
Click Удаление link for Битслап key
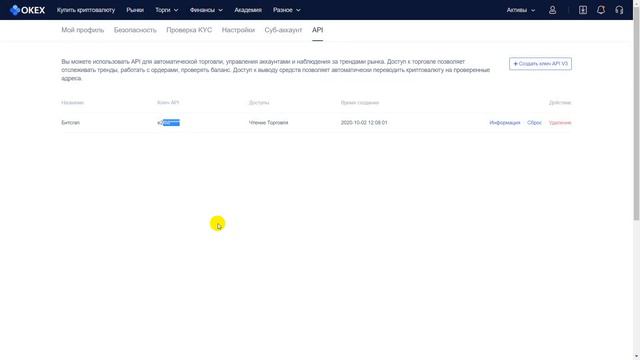pos(560,122)
